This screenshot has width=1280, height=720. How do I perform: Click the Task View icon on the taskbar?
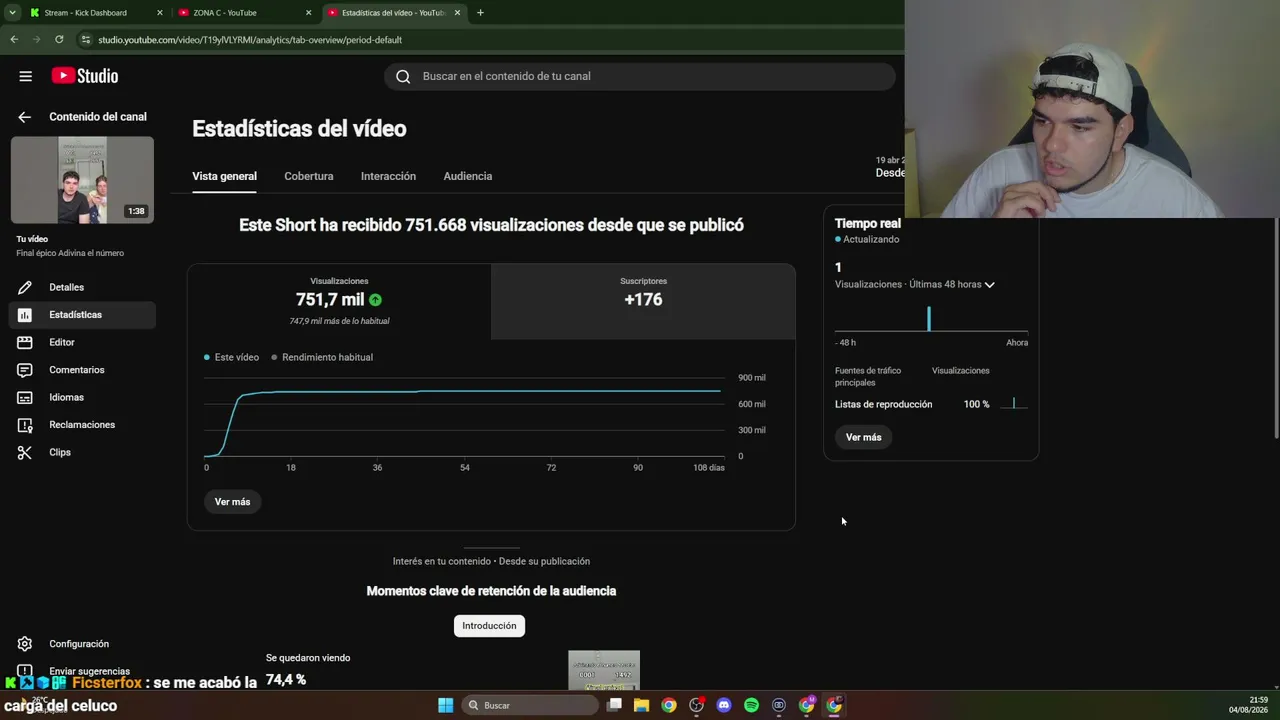tap(614, 705)
